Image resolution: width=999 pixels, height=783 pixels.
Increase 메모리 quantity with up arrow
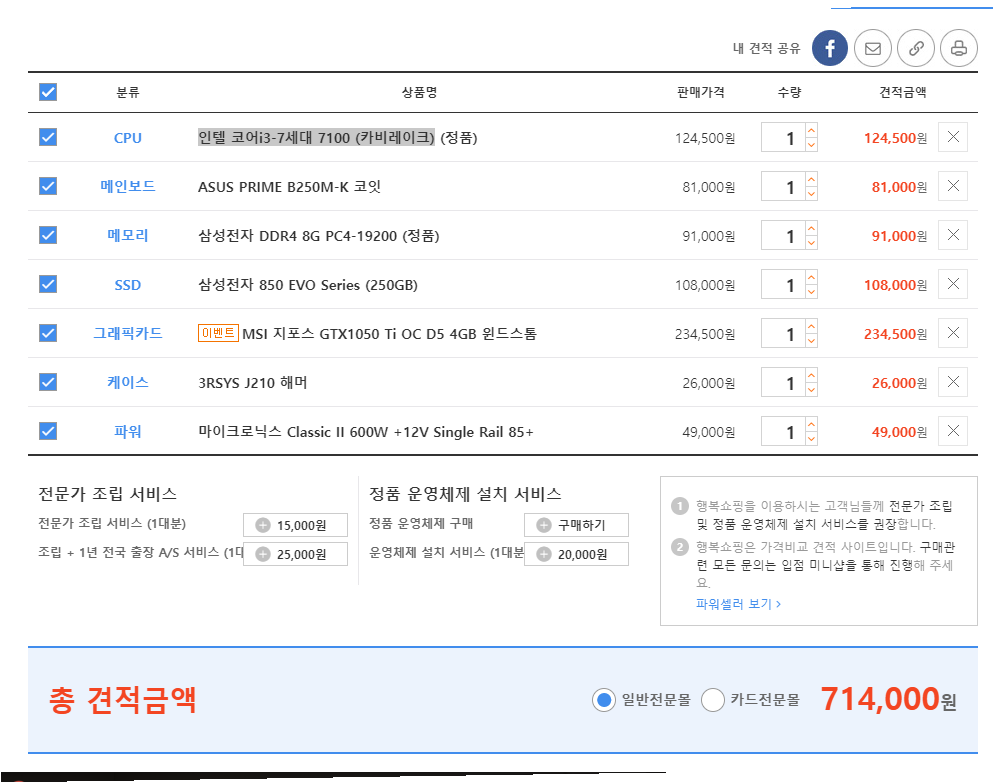pyautogui.click(x=811, y=229)
